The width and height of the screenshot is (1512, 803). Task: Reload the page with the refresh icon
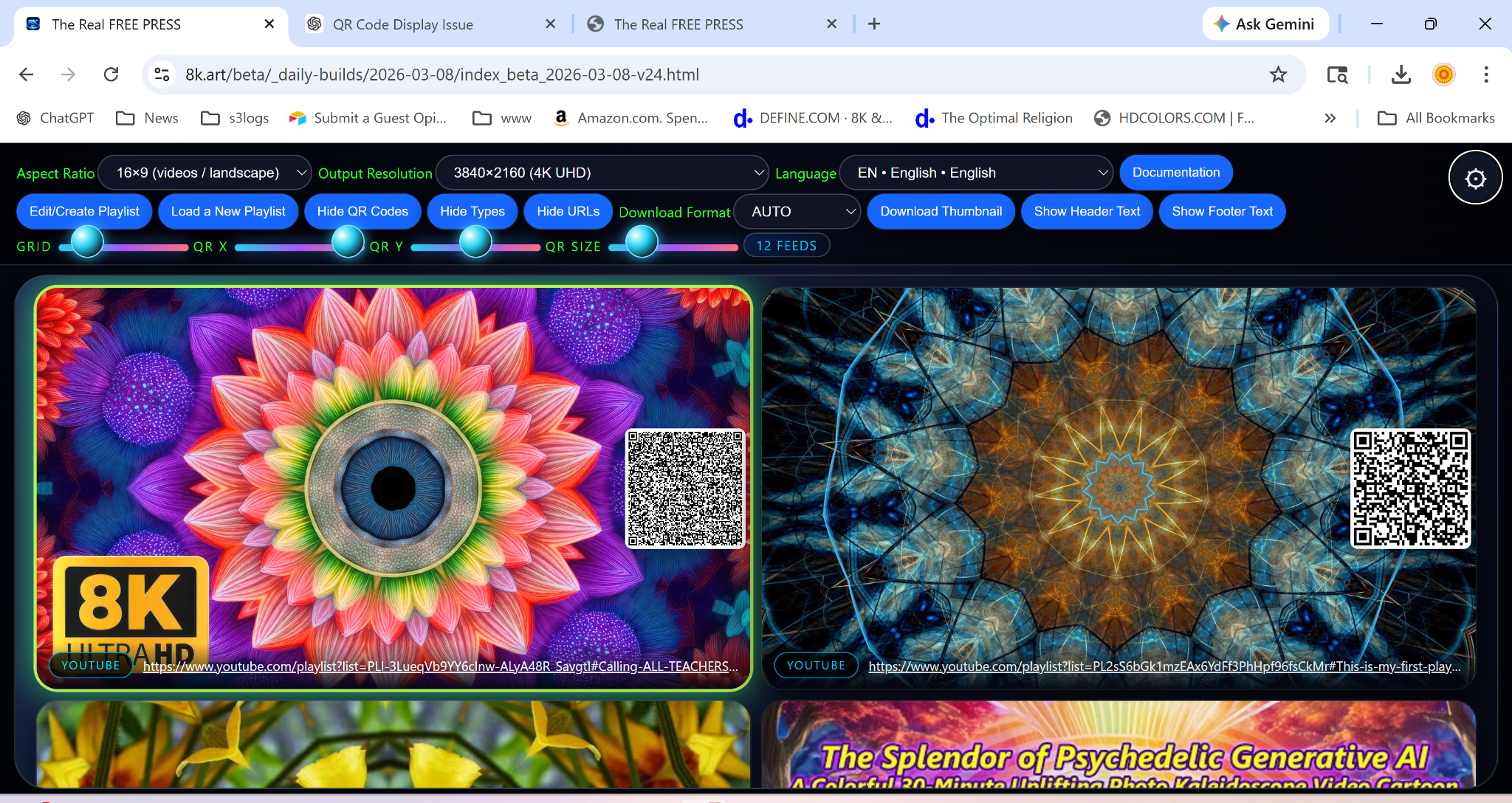tap(111, 75)
